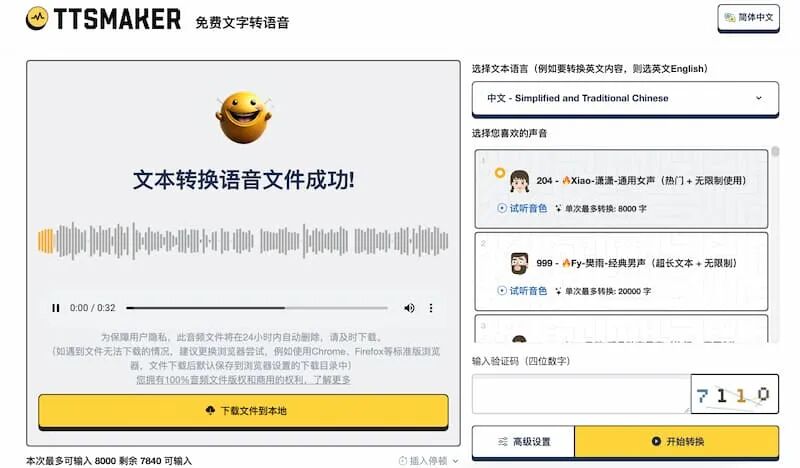Open the audio player three-dot menu

(431, 308)
